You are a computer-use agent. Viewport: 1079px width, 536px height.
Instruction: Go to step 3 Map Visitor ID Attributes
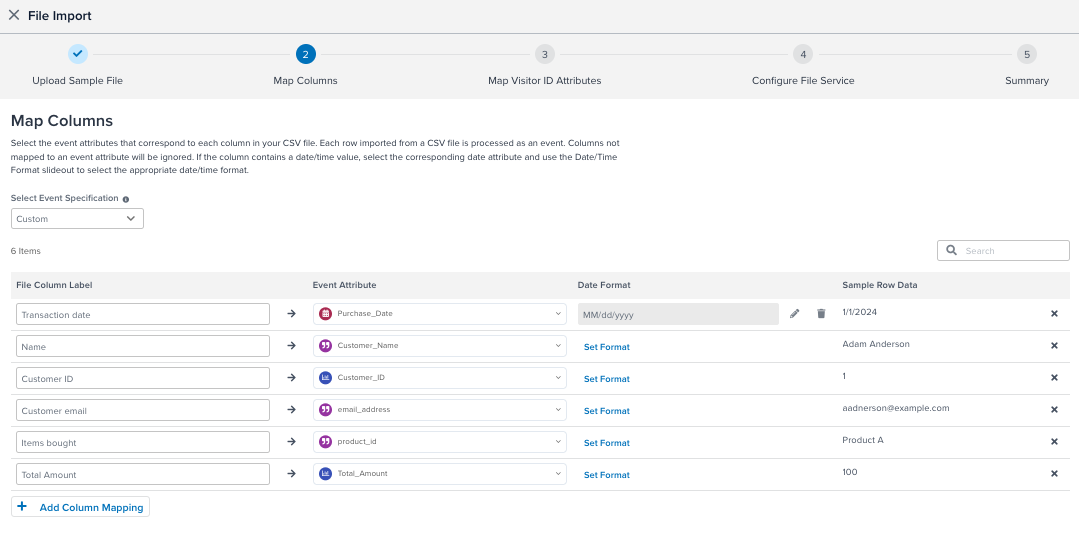pos(544,55)
